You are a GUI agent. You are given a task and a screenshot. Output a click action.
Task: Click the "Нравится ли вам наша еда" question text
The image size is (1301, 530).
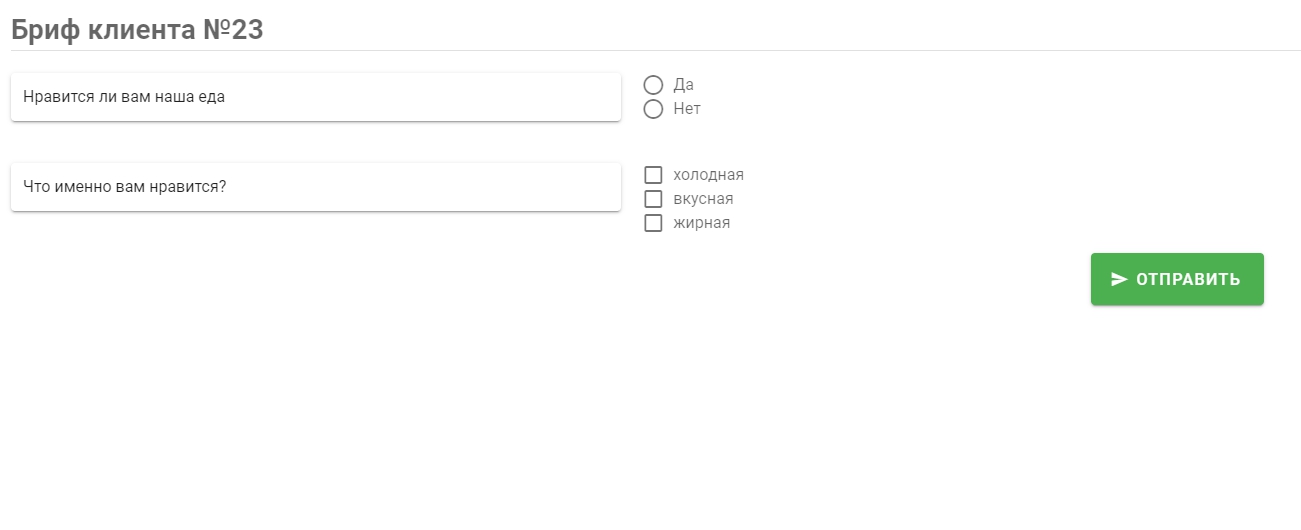(124, 97)
